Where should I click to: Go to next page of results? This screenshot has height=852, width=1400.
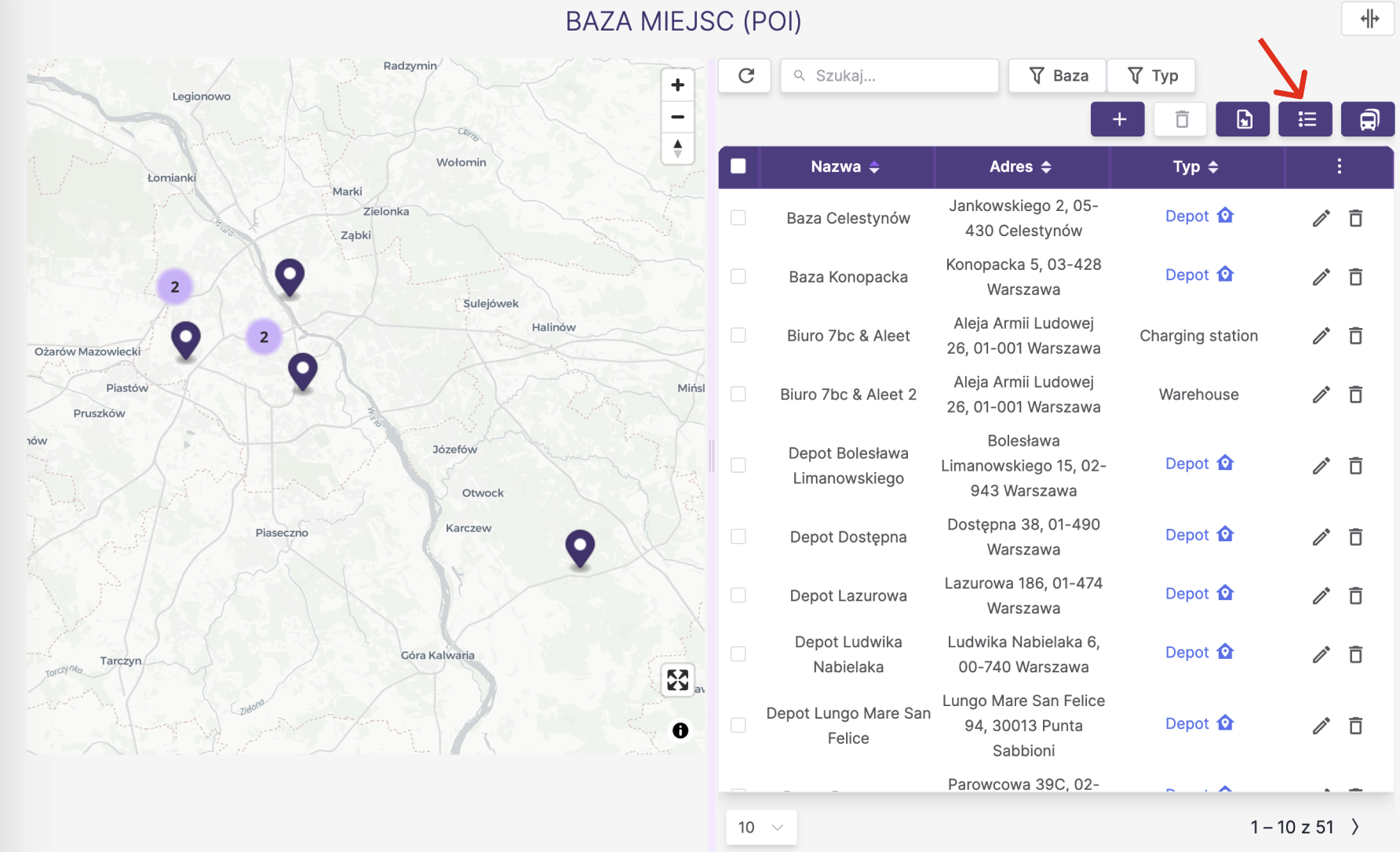tap(1355, 827)
